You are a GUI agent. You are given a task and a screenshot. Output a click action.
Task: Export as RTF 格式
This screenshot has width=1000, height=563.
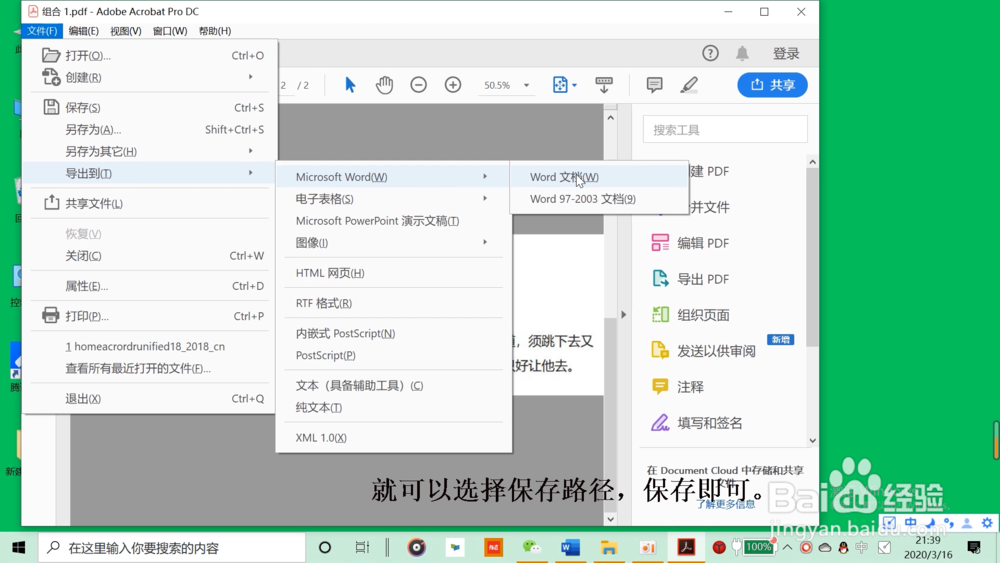point(393,303)
